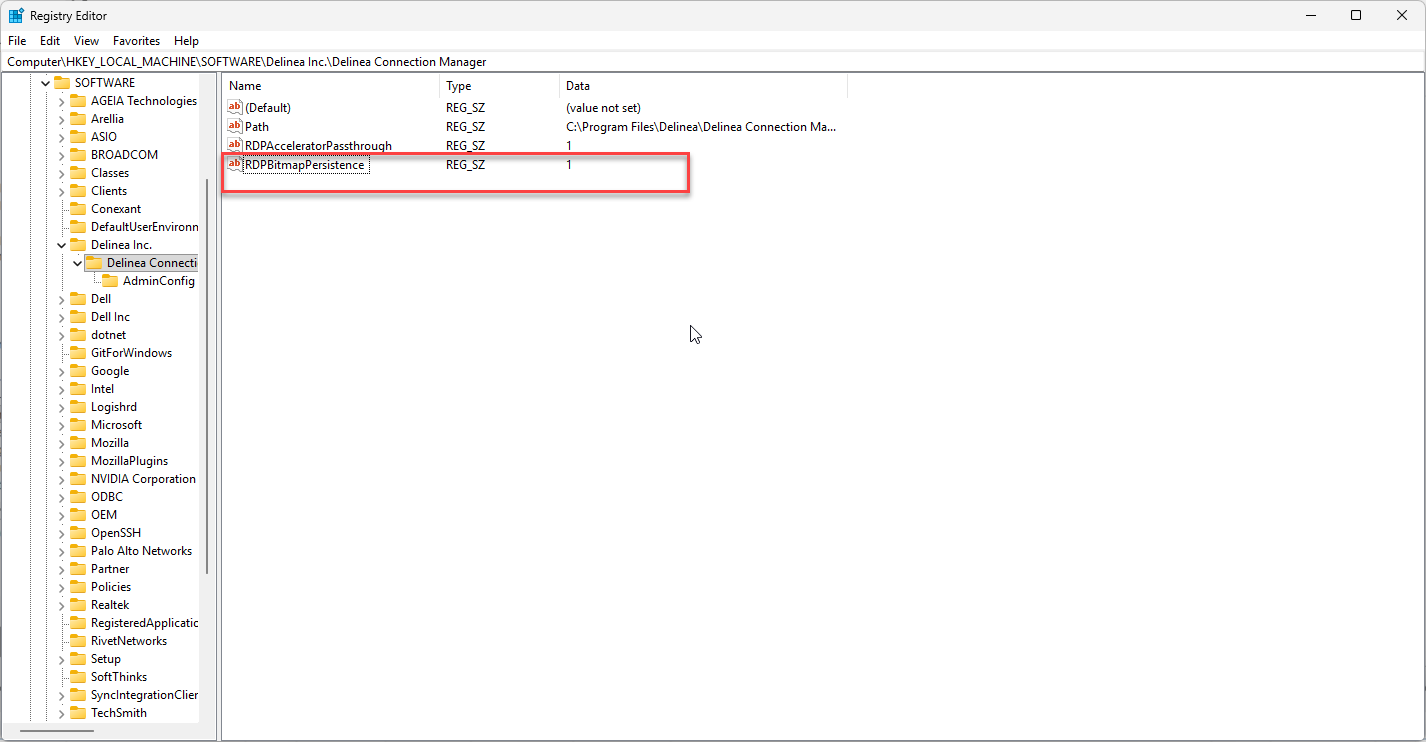Collapse the SOFTWARE key chevron
Image resolution: width=1426 pixels, height=742 pixels.
46,83
